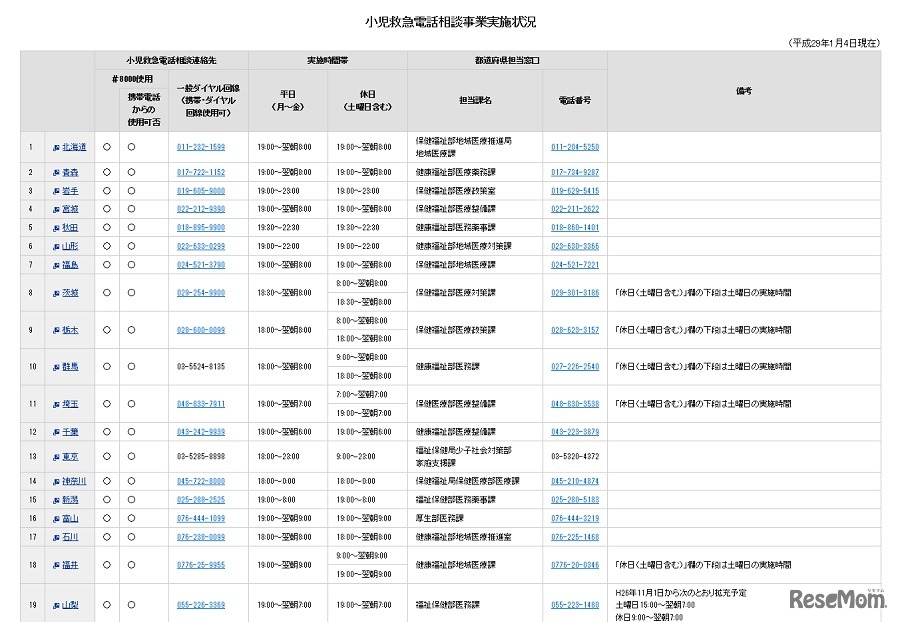
Task: Click phone number 017-734-9287
Action: 575,172
